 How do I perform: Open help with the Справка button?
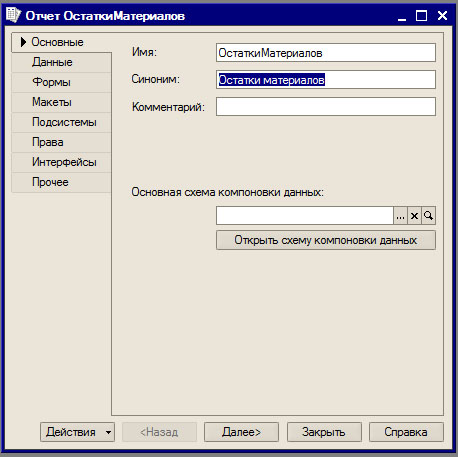pyautogui.click(x=406, y=432)
